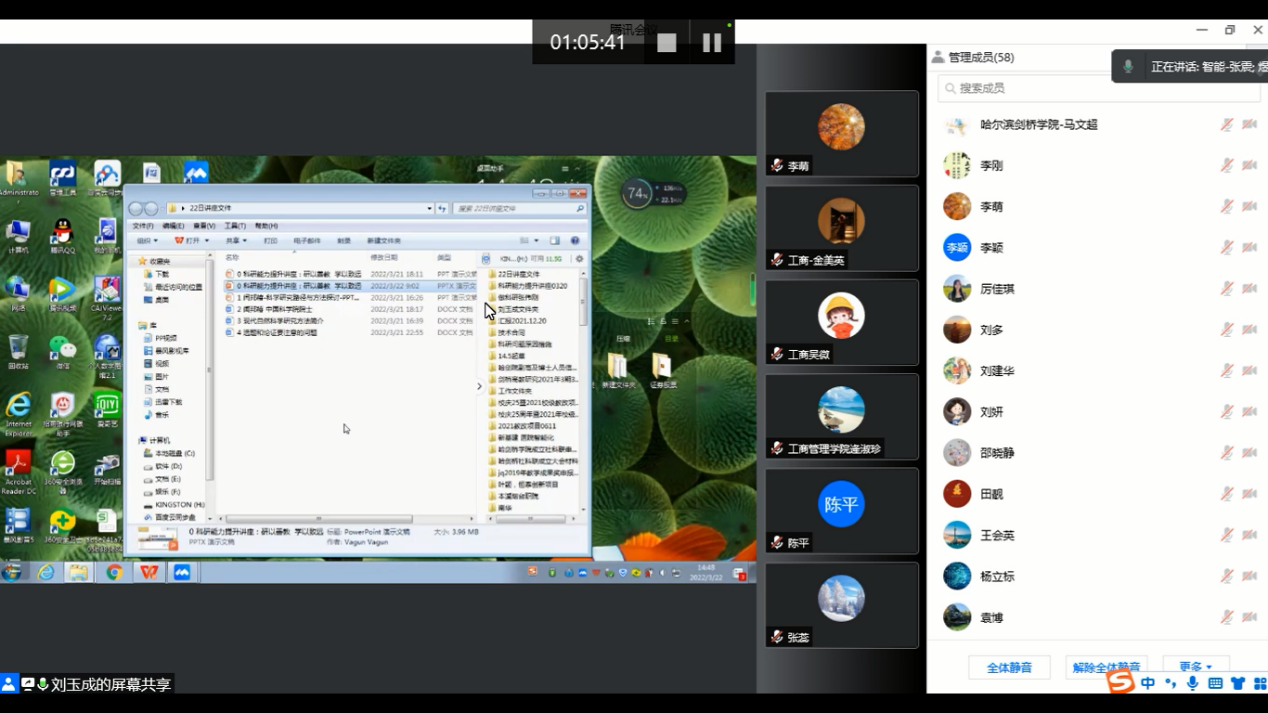Toggle microphone for 刘建华
The height and width of the screenshot is (713, 1268).
click(x=1226, y=370)
